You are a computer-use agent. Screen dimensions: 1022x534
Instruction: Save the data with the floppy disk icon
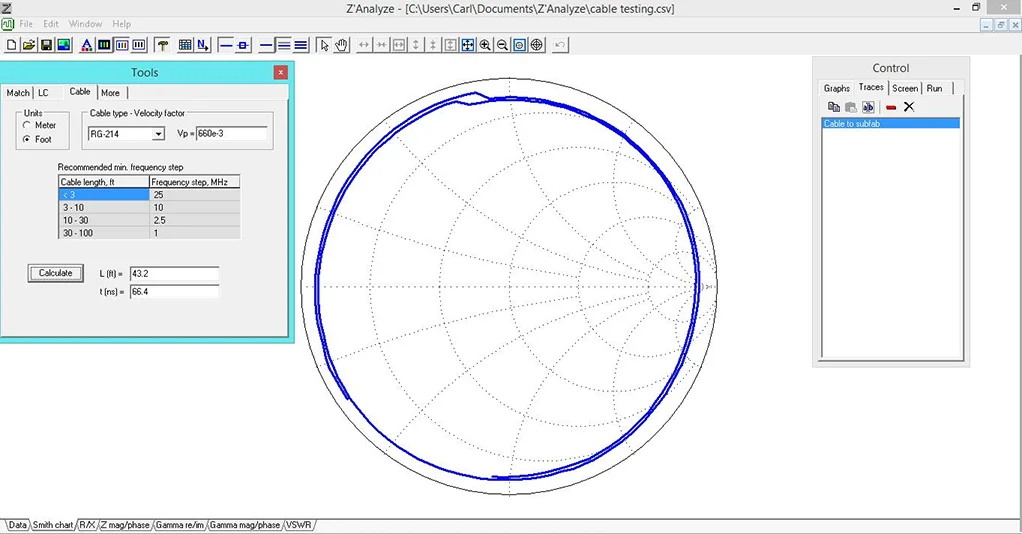(46, 45)
